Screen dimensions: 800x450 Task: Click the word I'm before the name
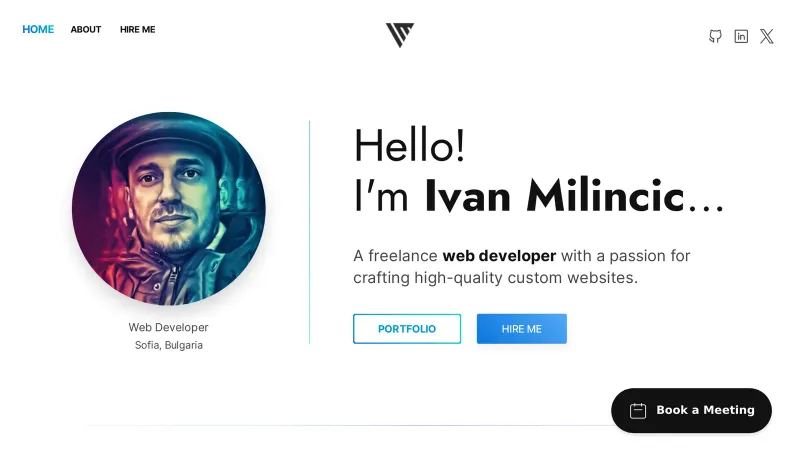381,196
